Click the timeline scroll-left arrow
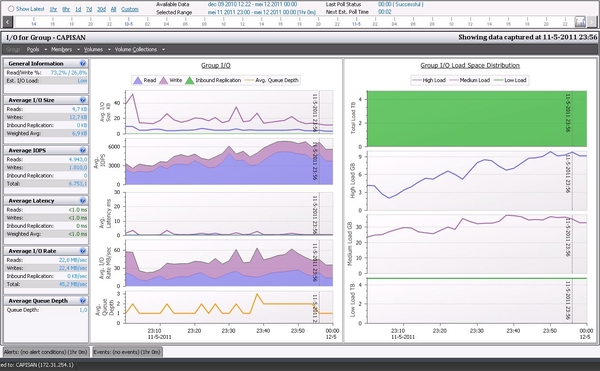The width and height of the screenshot is (600, 371). pyautogui.click(x=8, y=22)
